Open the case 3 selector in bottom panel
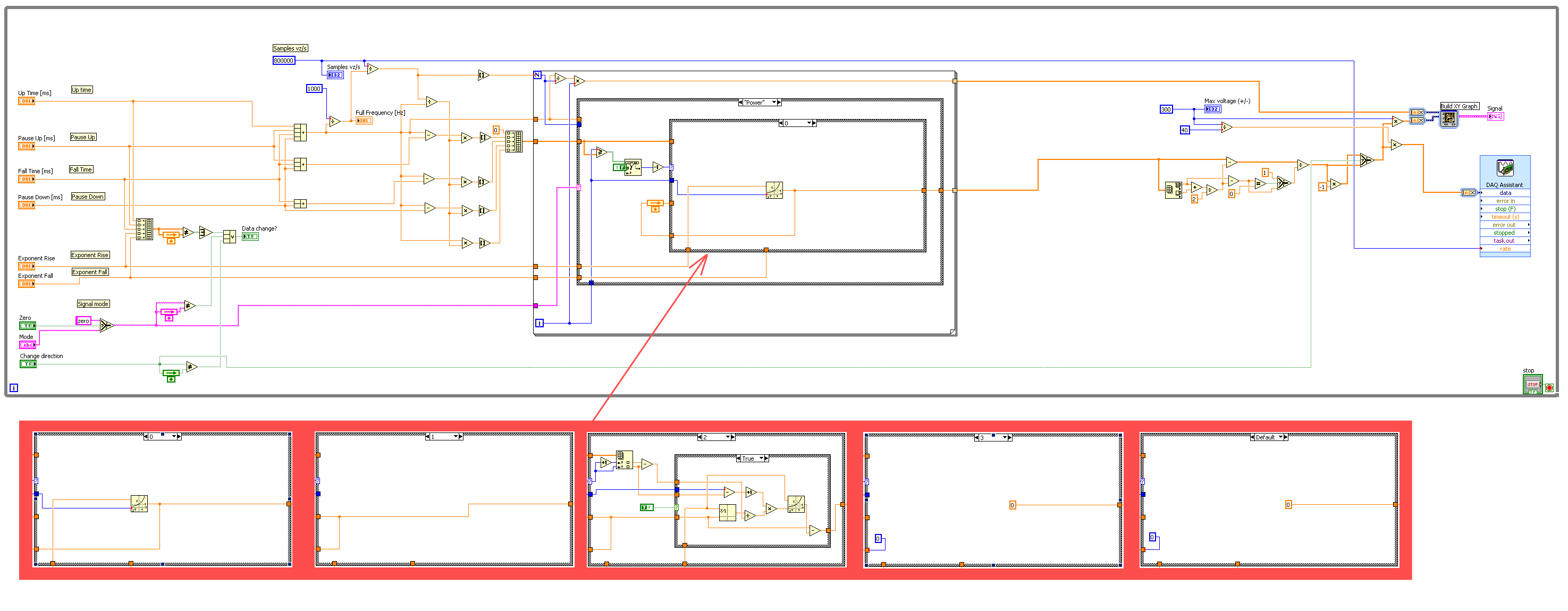Viewport: 1568px width, 611px height. pos(993,438)
